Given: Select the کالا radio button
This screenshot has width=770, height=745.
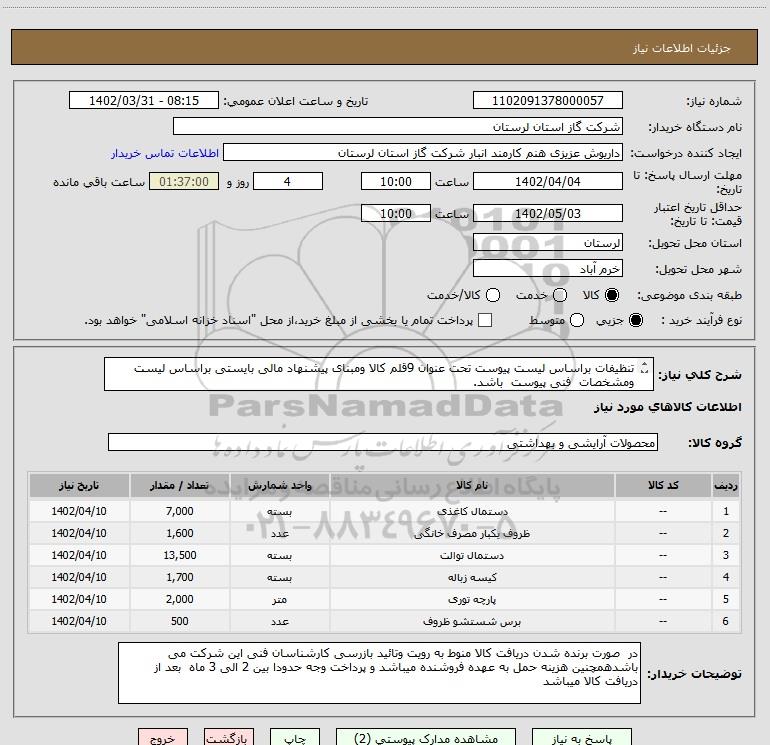Looking at the screenshot, I should tap(612, 295).
